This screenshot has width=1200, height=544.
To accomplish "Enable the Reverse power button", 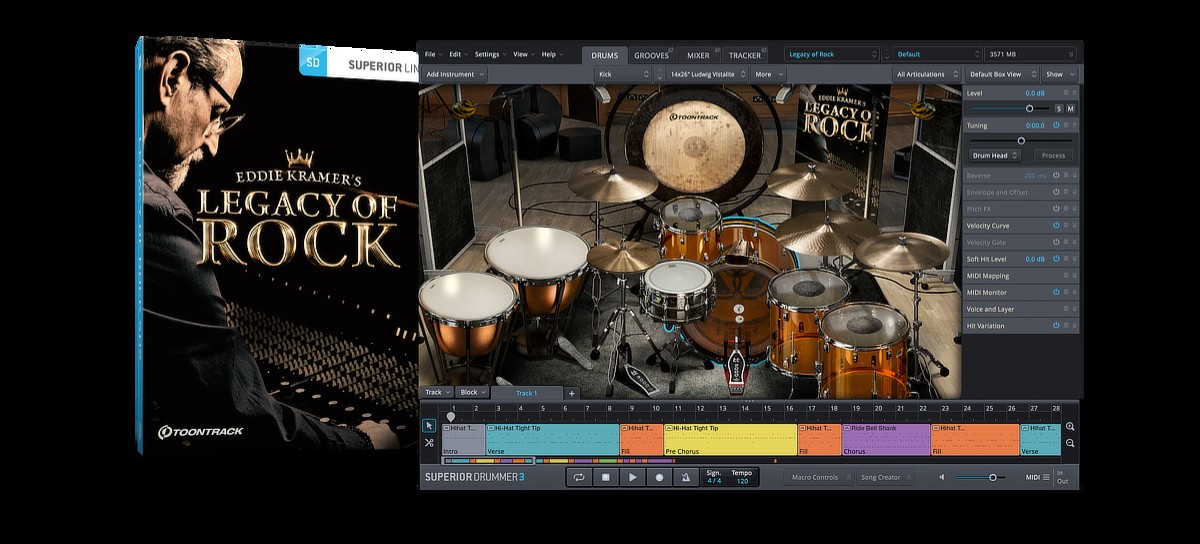I will [1056, 175].
